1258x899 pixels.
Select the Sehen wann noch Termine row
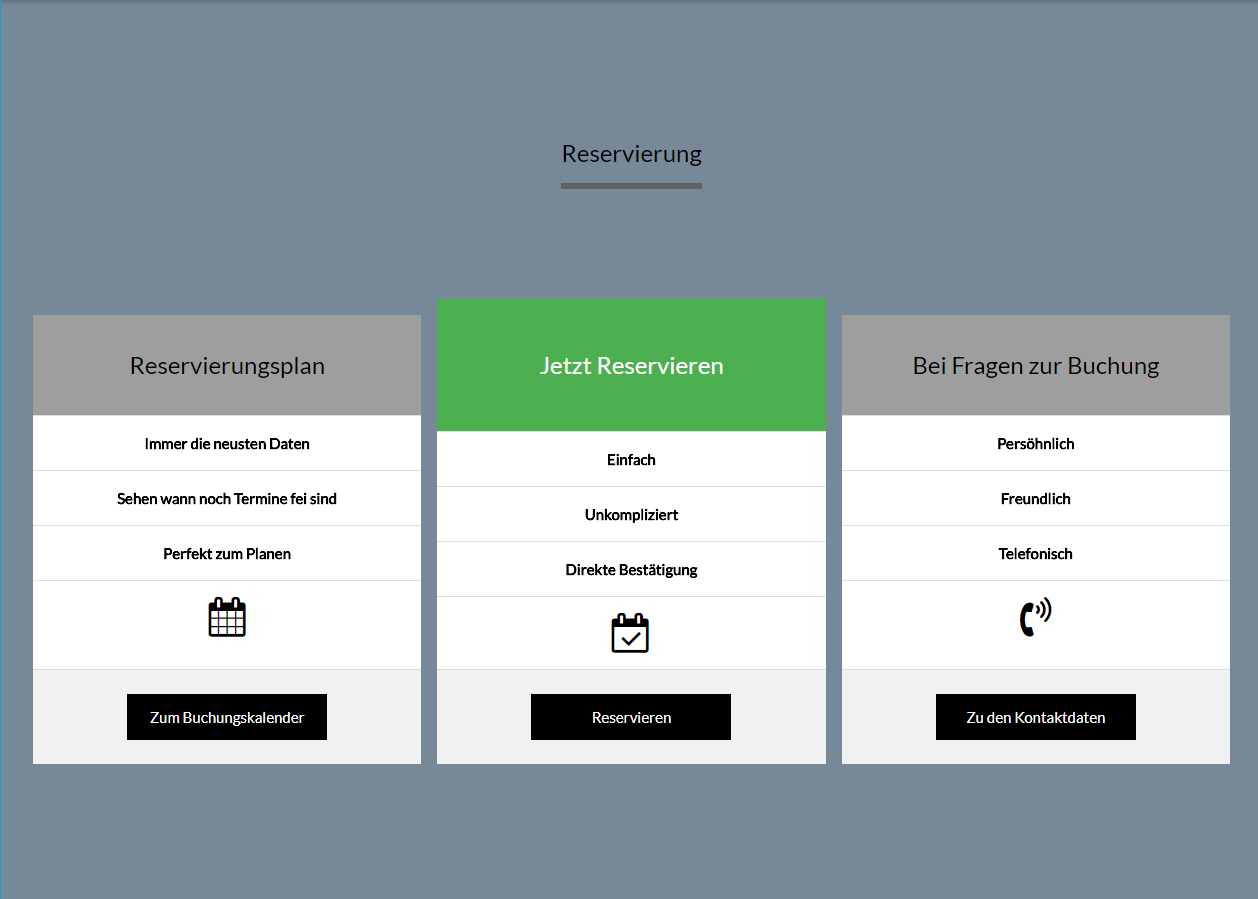pyautogui.click(x=227, y=499)
